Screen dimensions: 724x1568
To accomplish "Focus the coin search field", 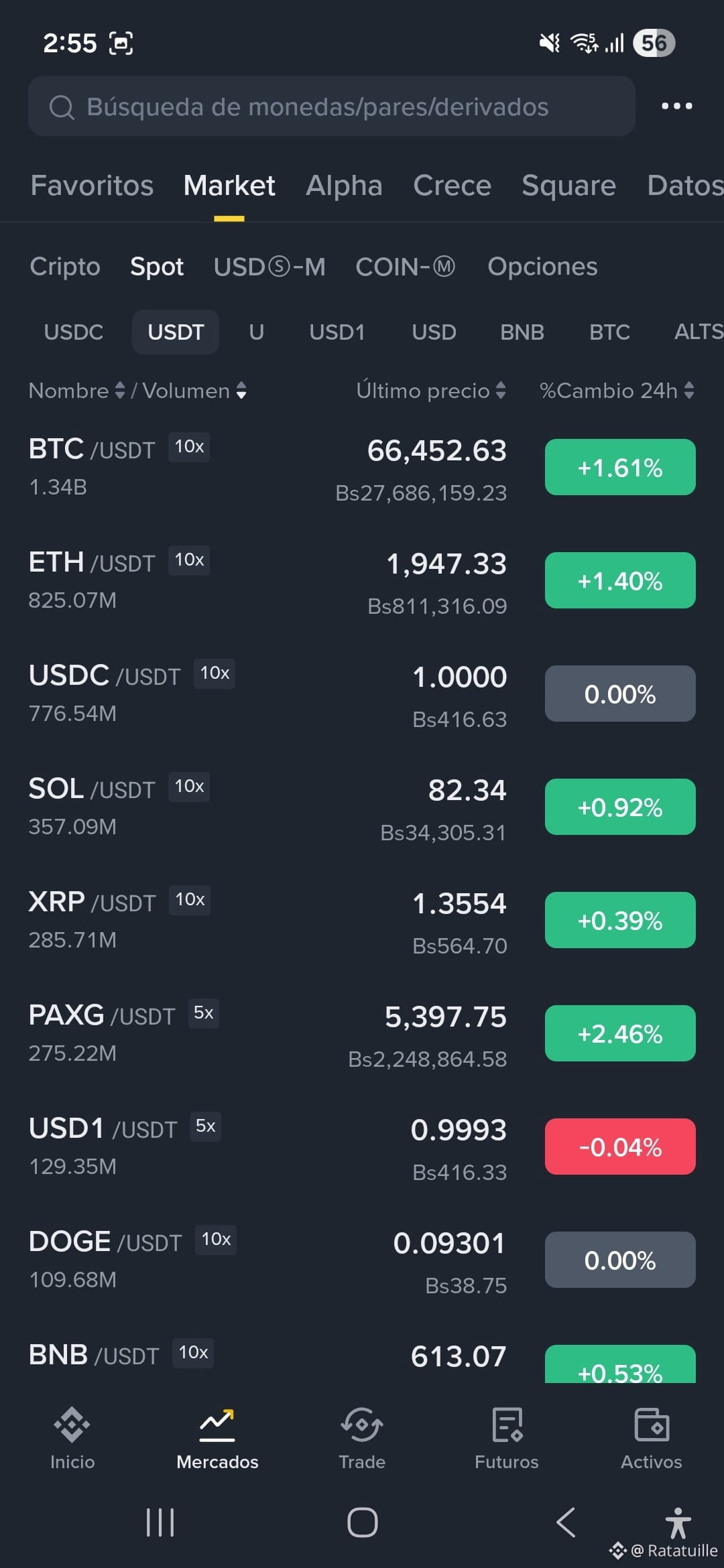I will point(332,106).
